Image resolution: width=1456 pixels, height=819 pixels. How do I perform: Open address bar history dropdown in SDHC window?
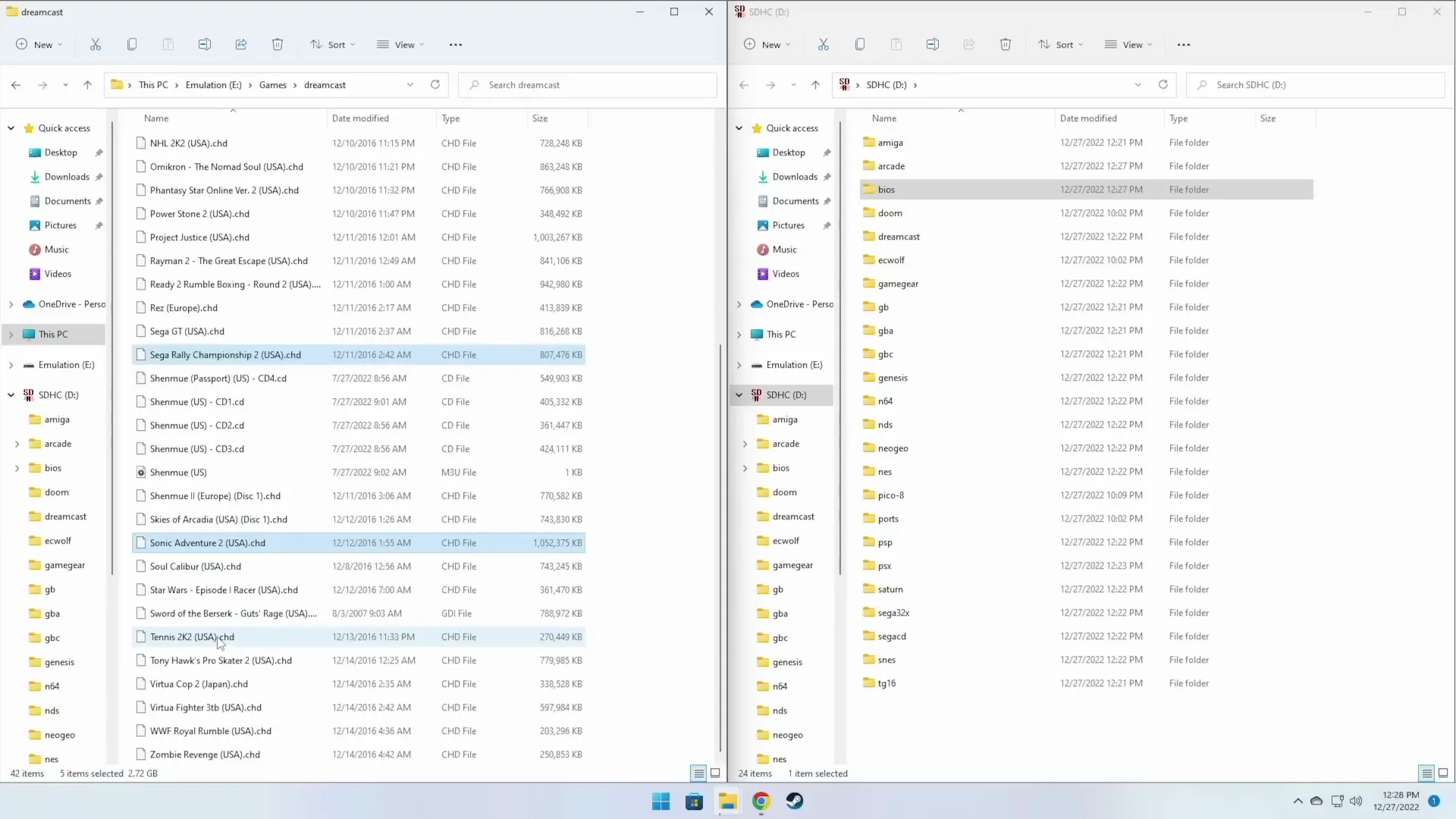[x=1138, y=84]
